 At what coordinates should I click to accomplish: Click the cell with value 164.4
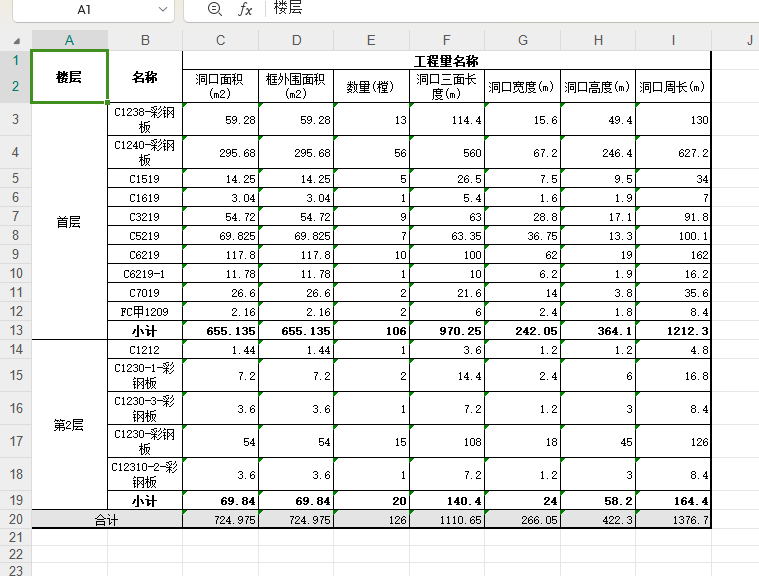673,500
